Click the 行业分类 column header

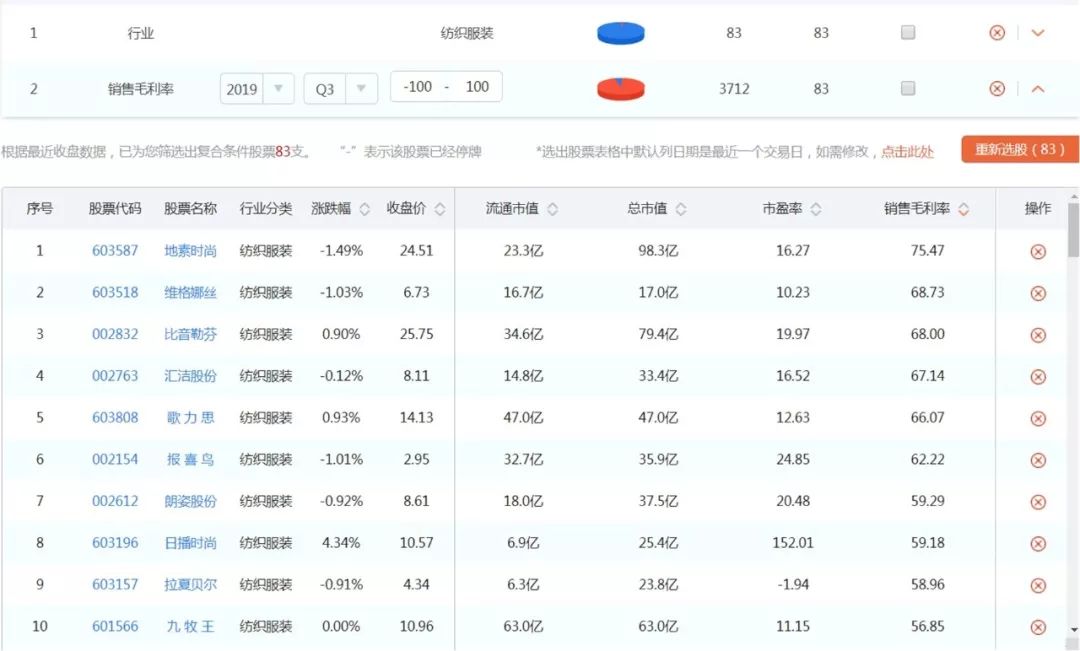click(x=266, y=208)
